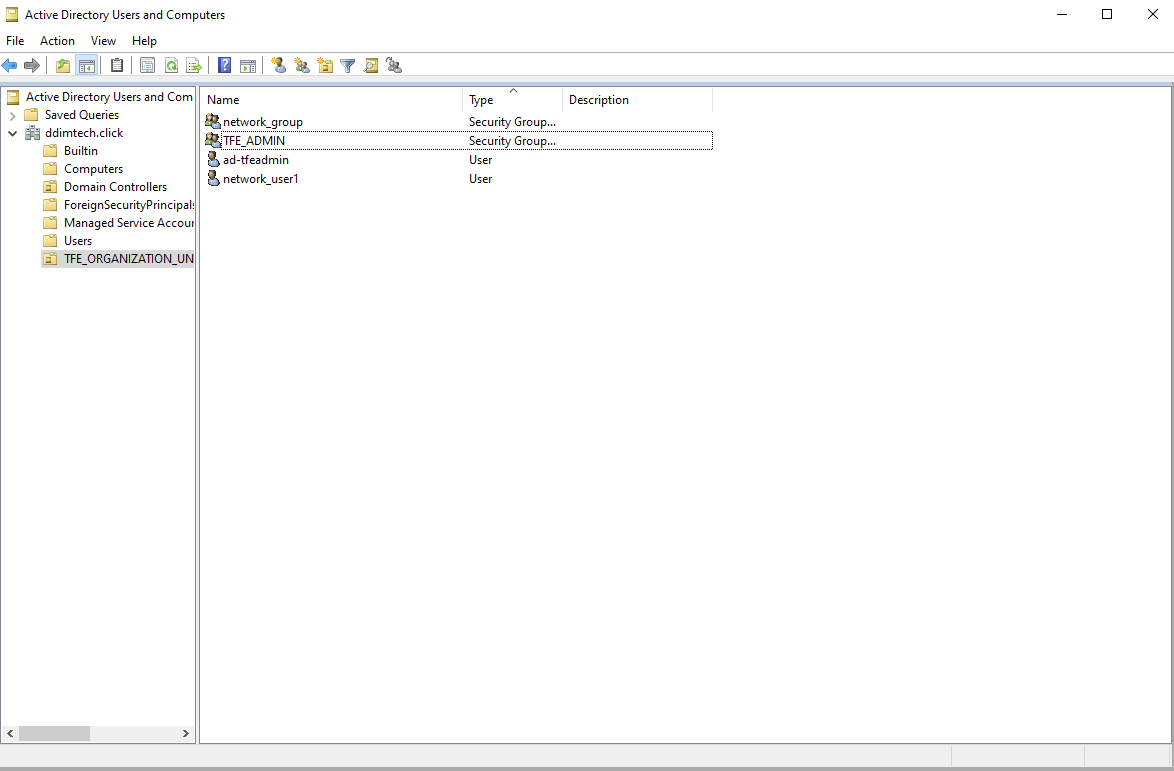The width and height of the screenshot is (1174, 771).
Task: Go up one level with folder icon
Action: point(63,66)
